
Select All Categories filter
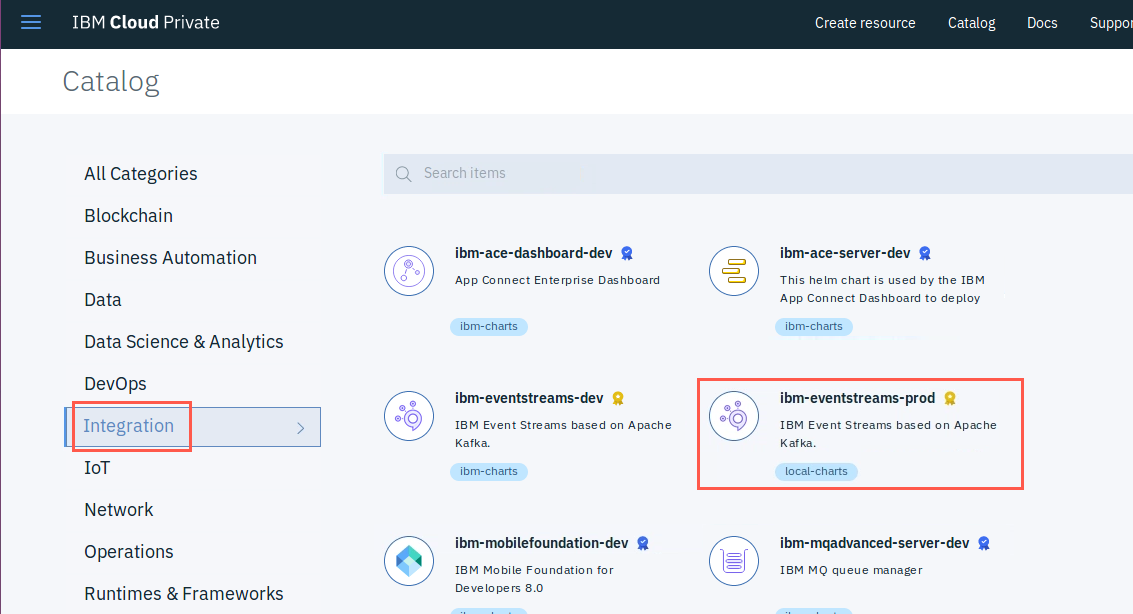click(x=141, y=174)
